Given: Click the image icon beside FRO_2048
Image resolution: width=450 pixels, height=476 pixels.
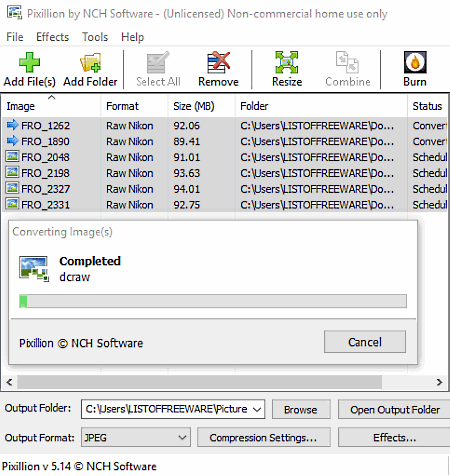Looking at the screenshot, I should coord(12,156).
